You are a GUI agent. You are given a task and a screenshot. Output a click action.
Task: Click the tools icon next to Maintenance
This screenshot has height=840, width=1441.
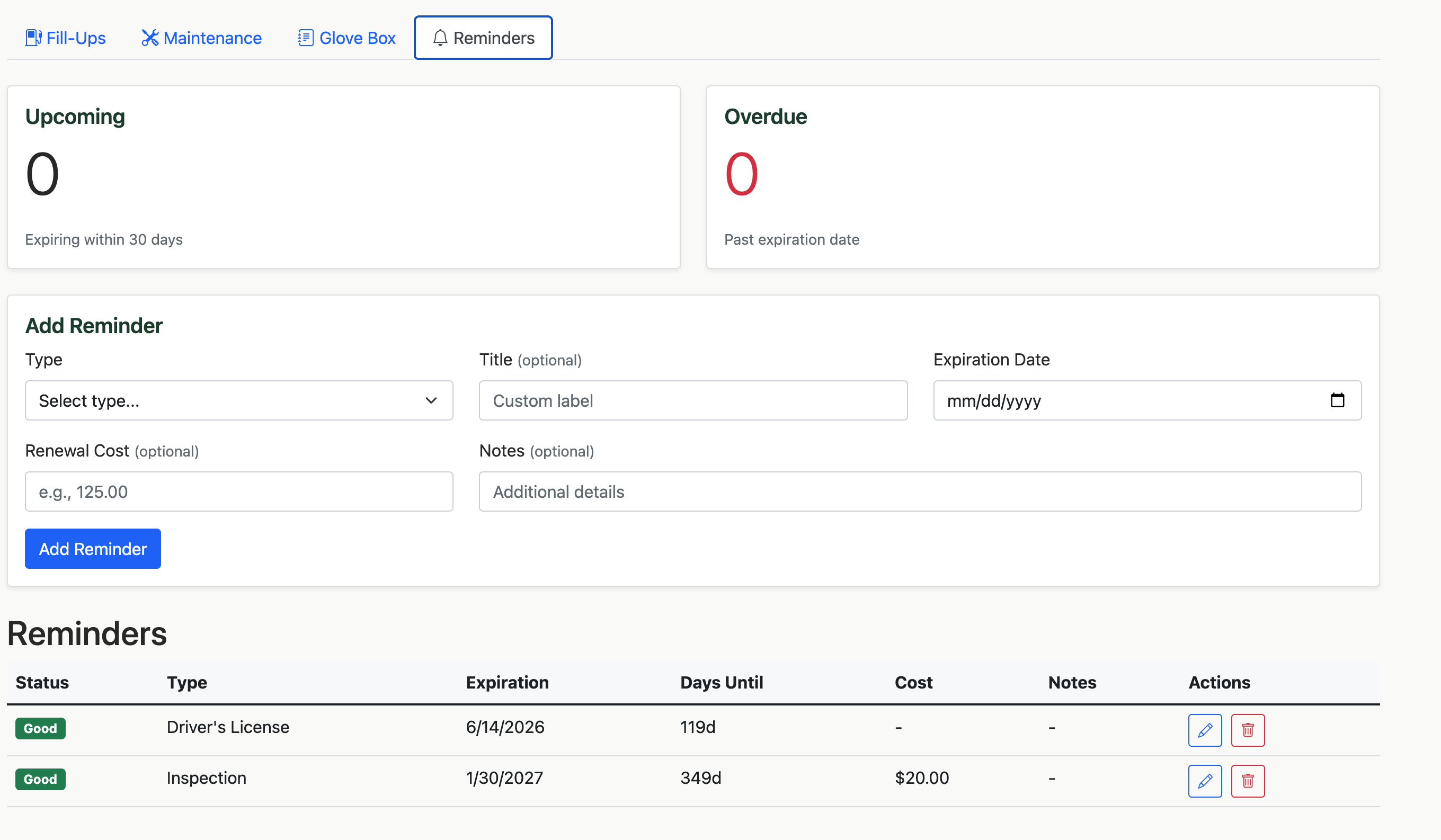[150, 38]
